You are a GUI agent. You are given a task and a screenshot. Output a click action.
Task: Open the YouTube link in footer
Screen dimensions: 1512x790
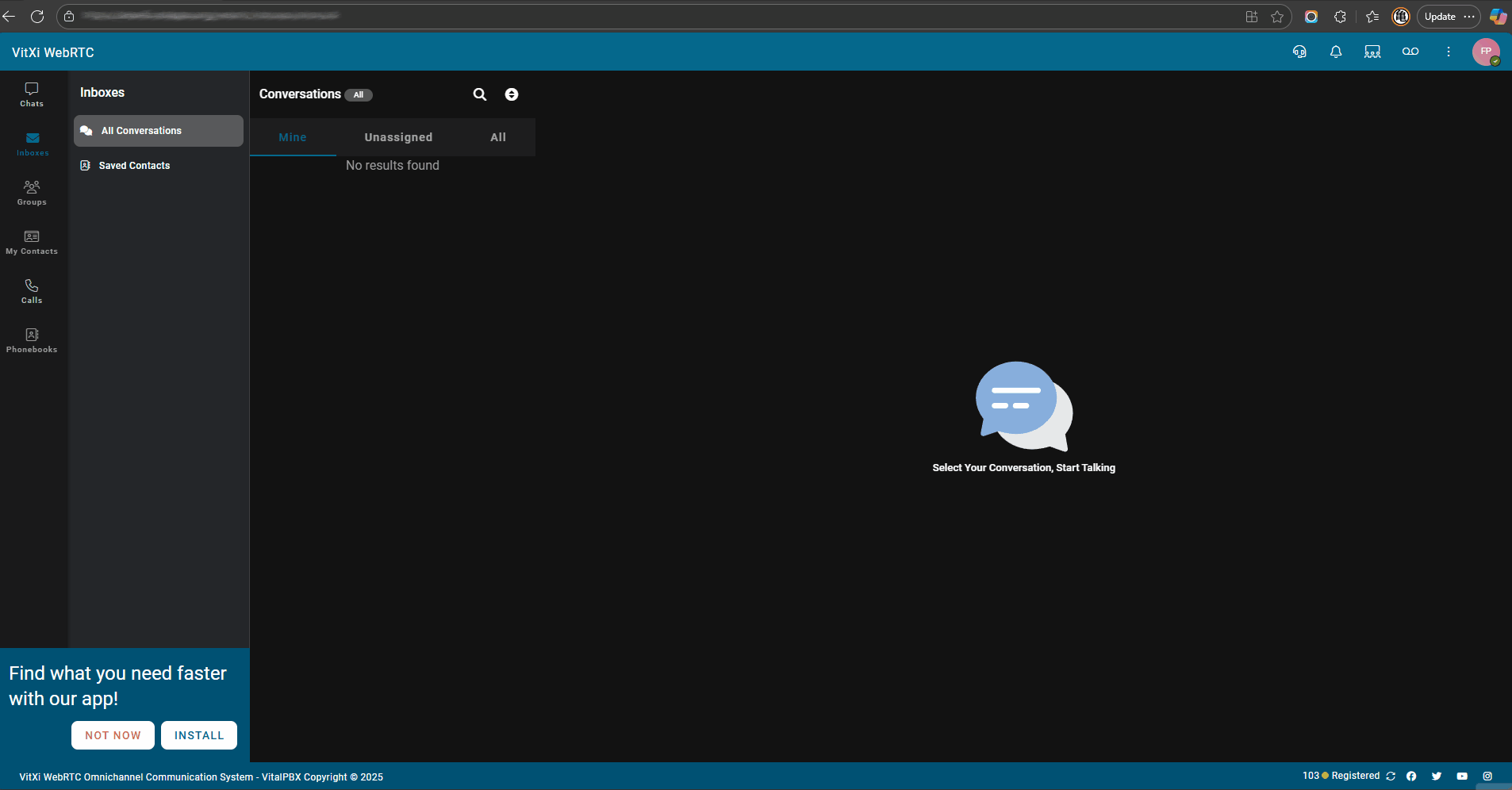[x=1462, y=777]
